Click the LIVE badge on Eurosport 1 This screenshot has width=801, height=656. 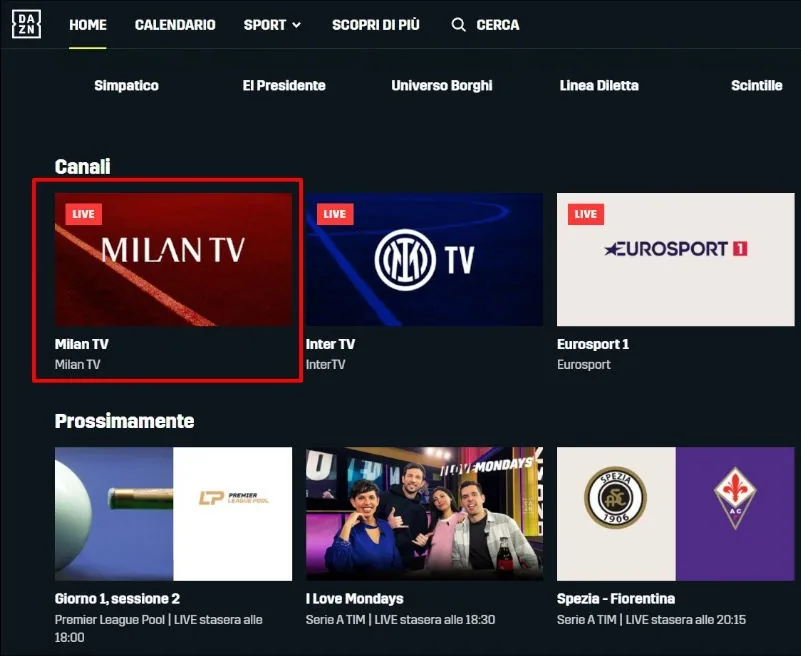coord(586,214)
